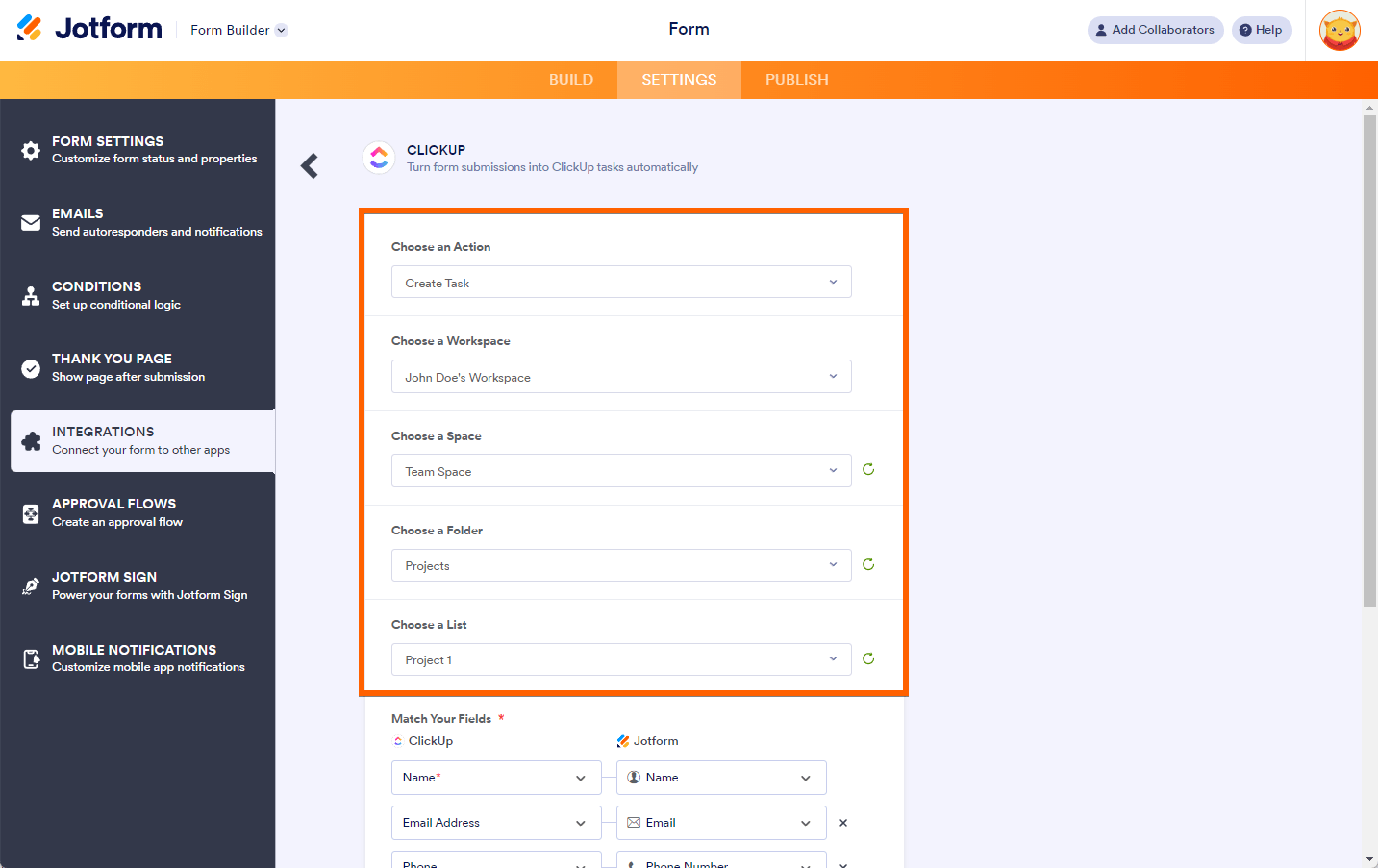Click the 'Match Your Fields' label
The width and height of the screenshot is (1378, 868).
pos(441,719)
